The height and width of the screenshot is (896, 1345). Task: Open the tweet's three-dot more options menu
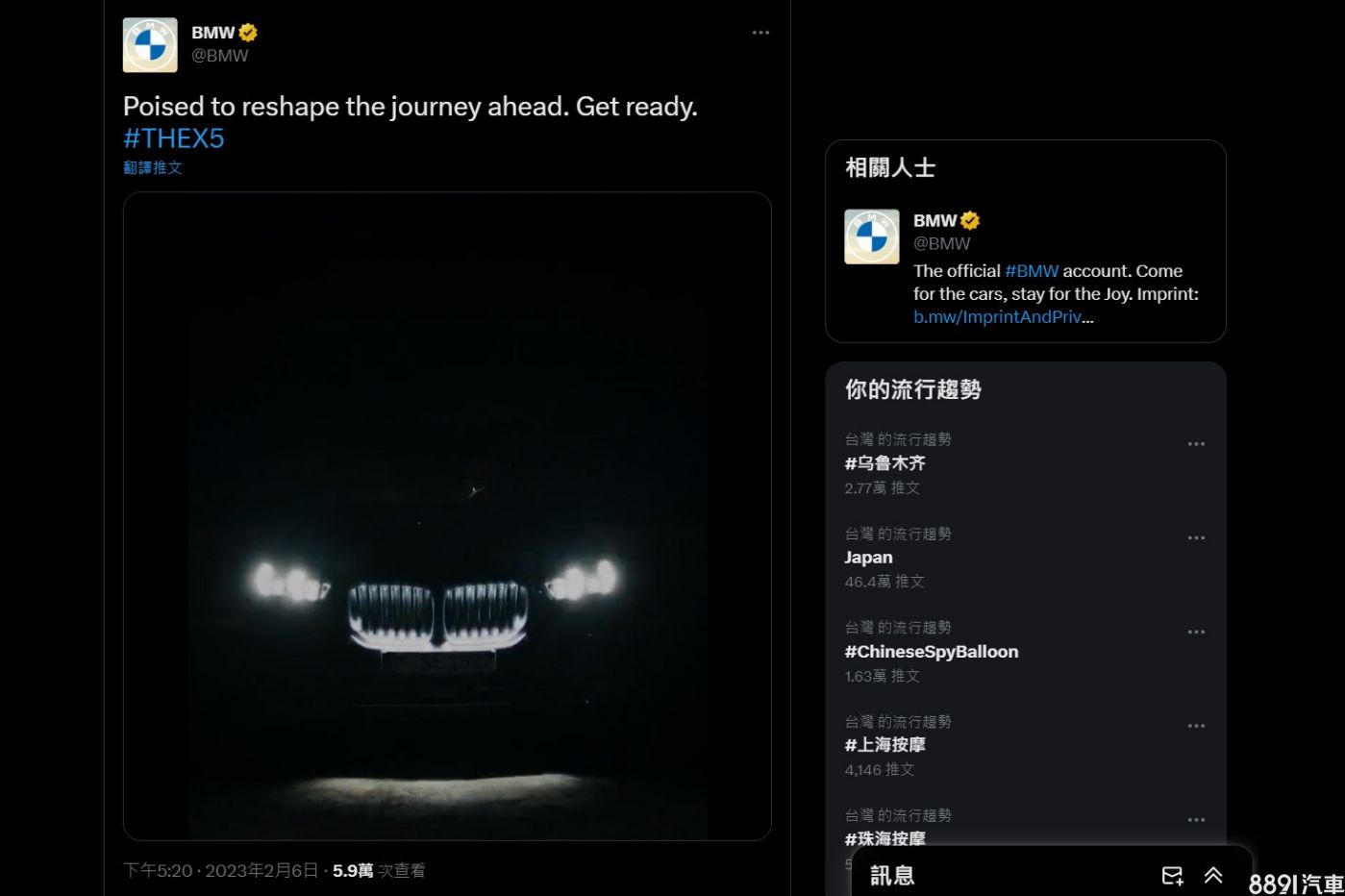pos(760,33)
